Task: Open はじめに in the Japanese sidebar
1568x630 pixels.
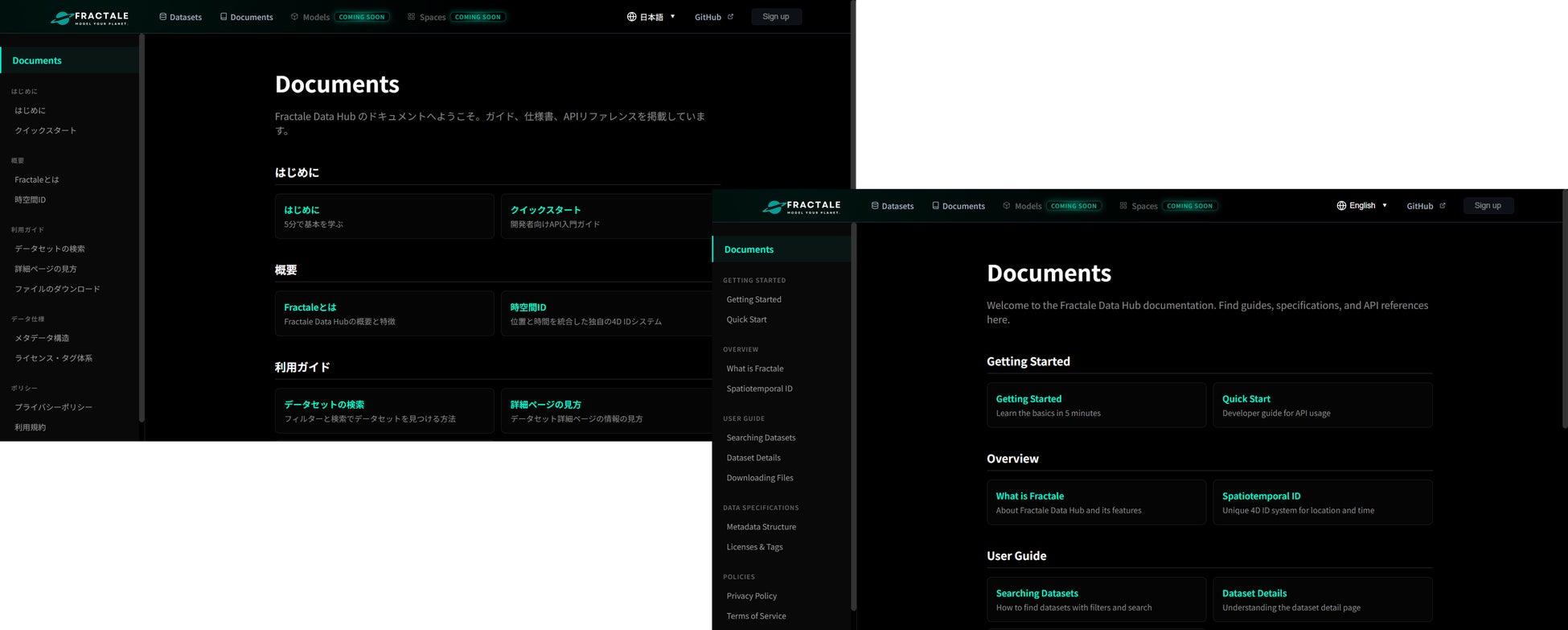Action: coord(31,110)
